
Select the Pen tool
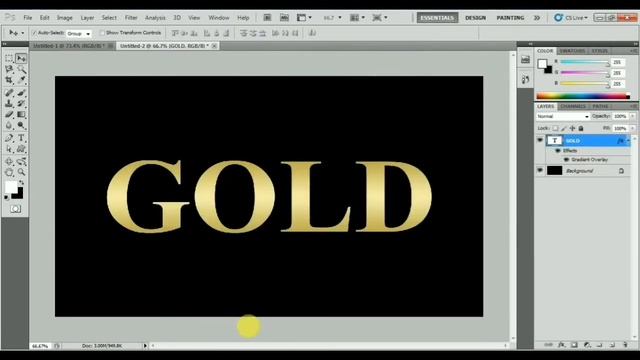click(9, 138)
